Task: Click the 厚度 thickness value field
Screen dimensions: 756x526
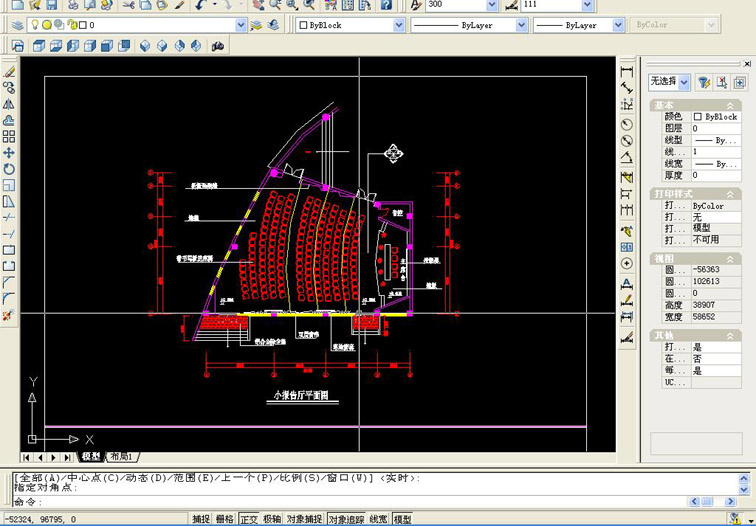Action: 716,175
